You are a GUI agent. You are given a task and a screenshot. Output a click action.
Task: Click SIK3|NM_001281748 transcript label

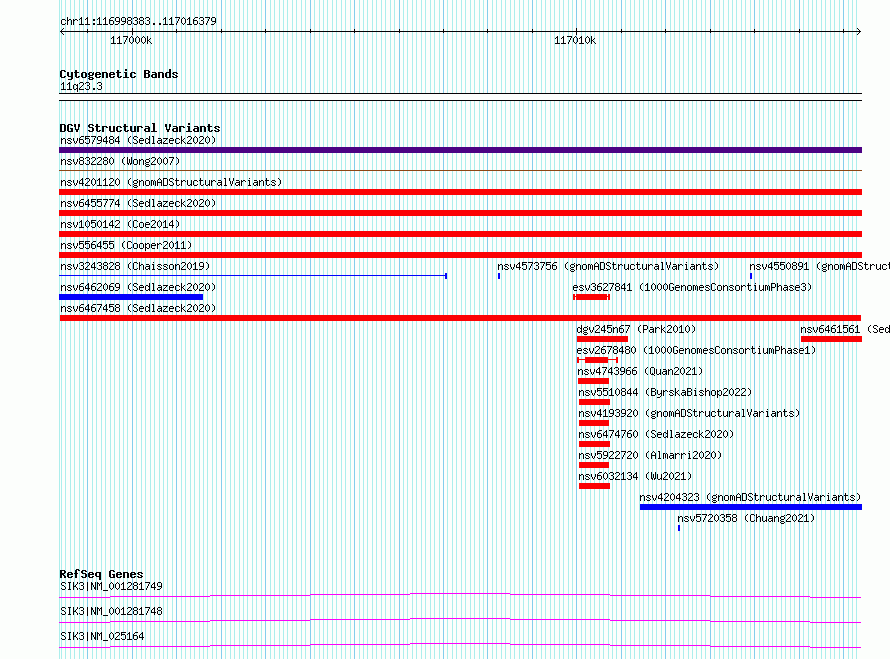tap(111, 611)
